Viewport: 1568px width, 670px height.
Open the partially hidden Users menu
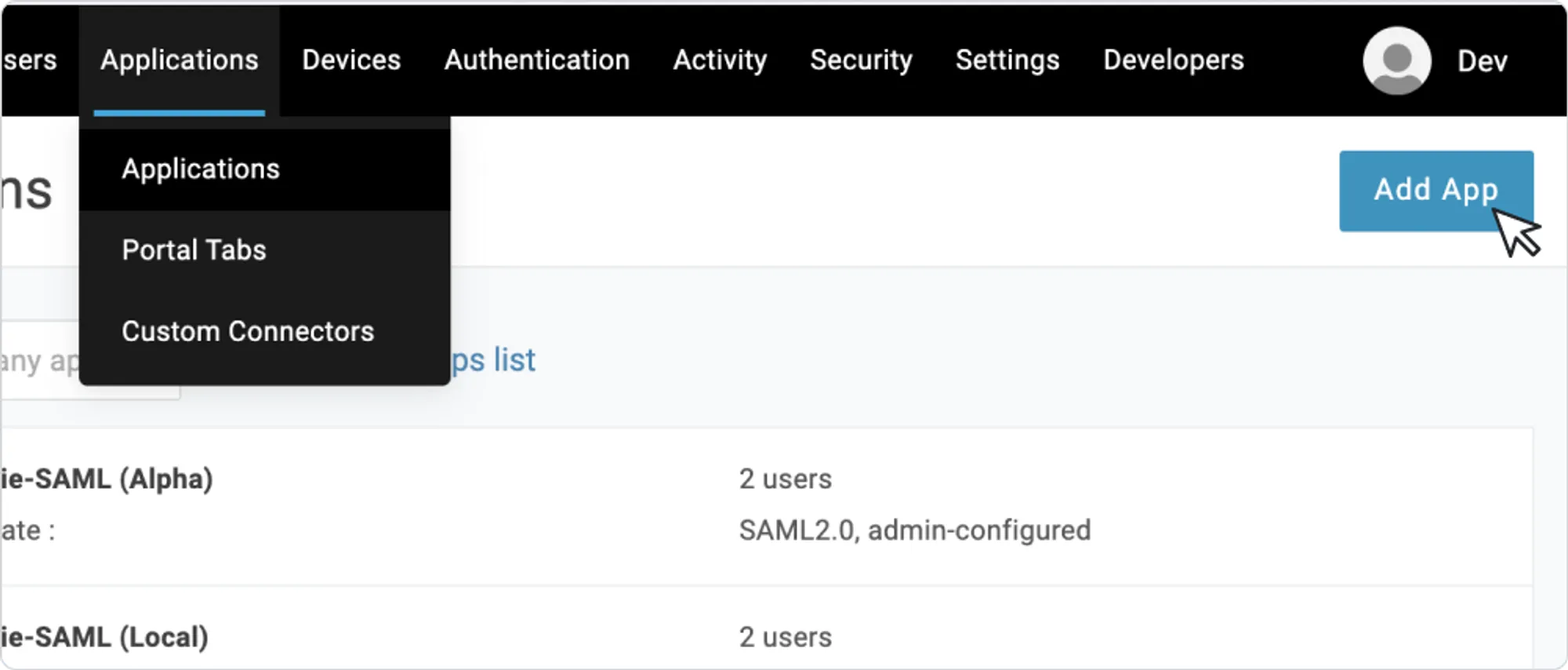(29, 60)
